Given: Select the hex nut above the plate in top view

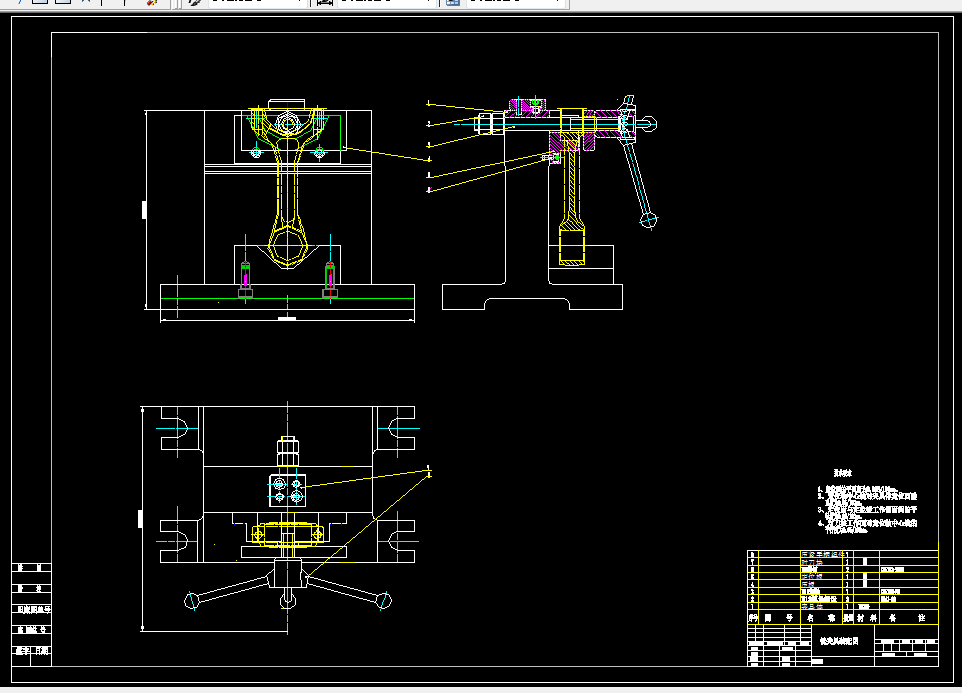Looking at the screenshot, I should [x=288, y=451].
